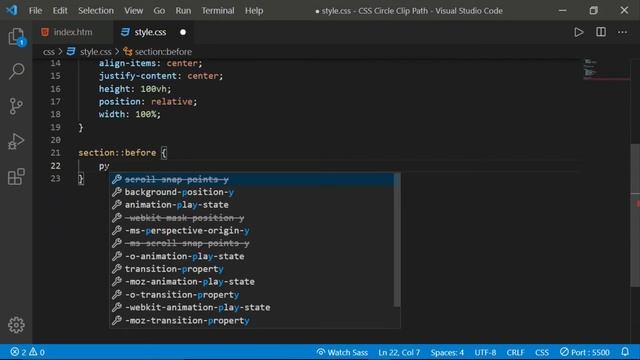Choose -moz-animation-play-state suggestion
The width and height of the screenshot is (640, 360).
pos(251,282)
